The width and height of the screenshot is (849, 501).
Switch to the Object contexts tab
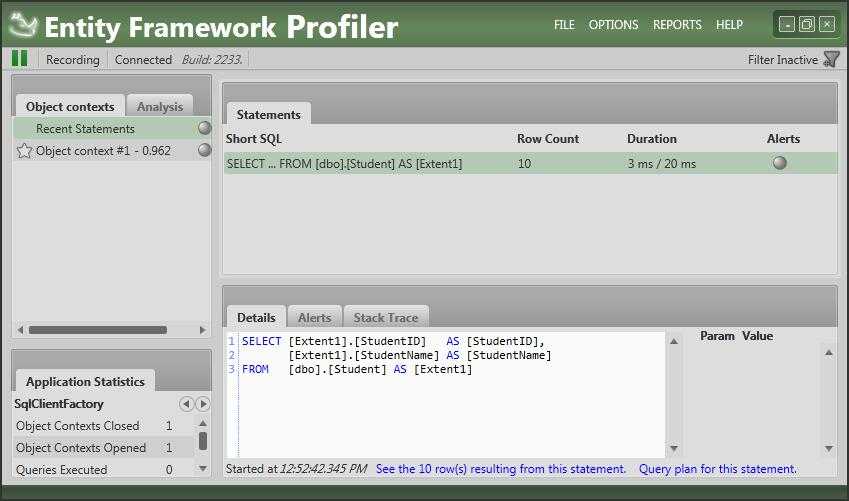(x=70, y=106)
